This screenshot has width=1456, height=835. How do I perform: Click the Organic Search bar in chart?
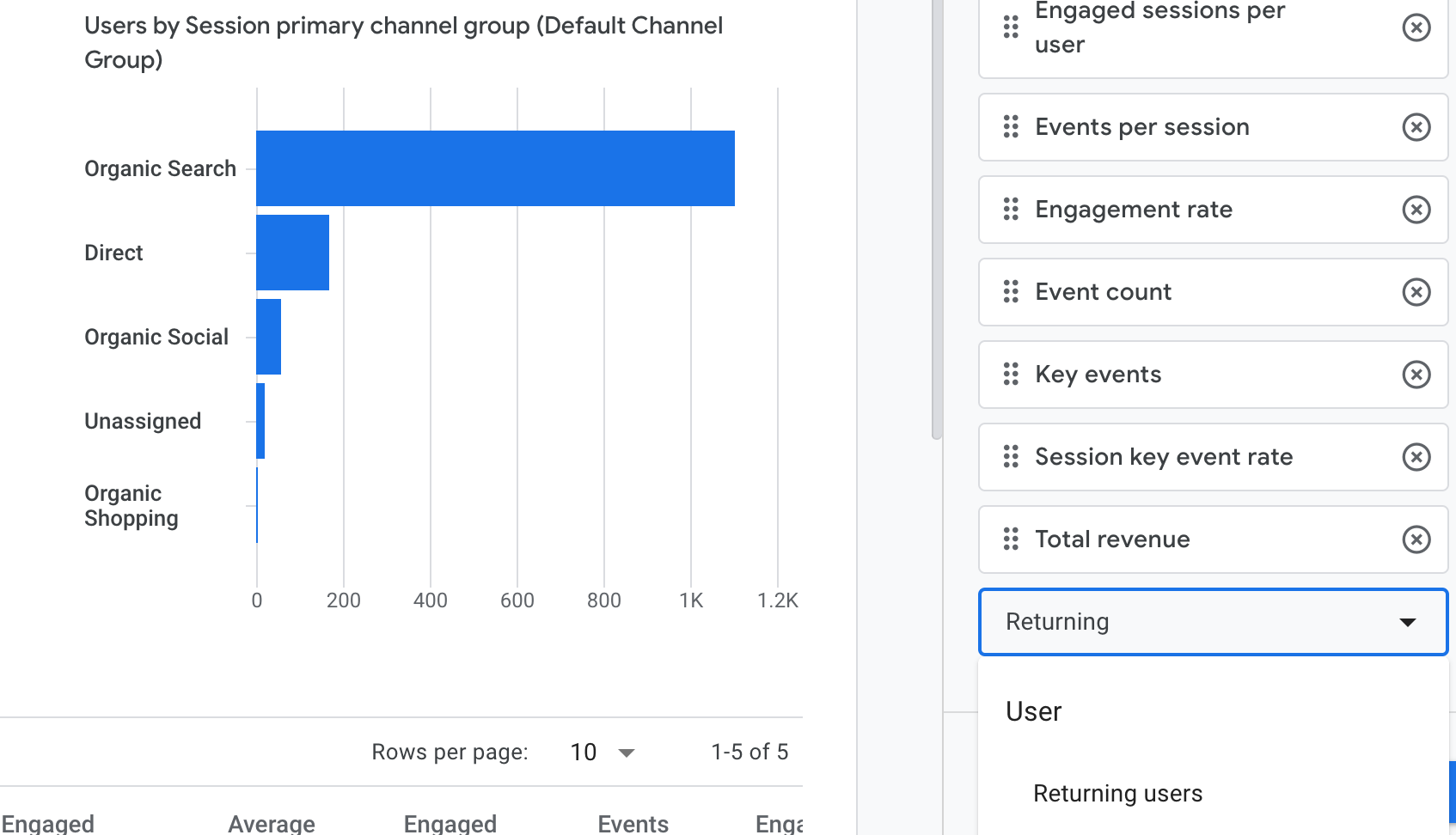click(x=494, y=168)
